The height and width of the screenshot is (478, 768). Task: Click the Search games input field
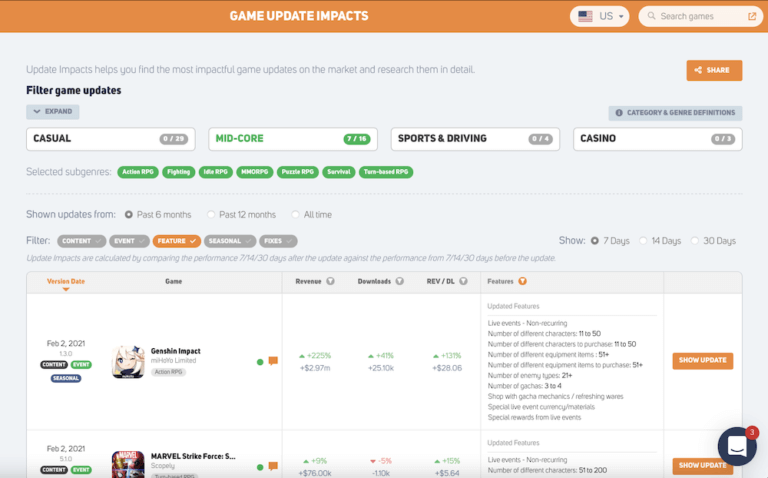pyautogui.click(x=700, y=16)
